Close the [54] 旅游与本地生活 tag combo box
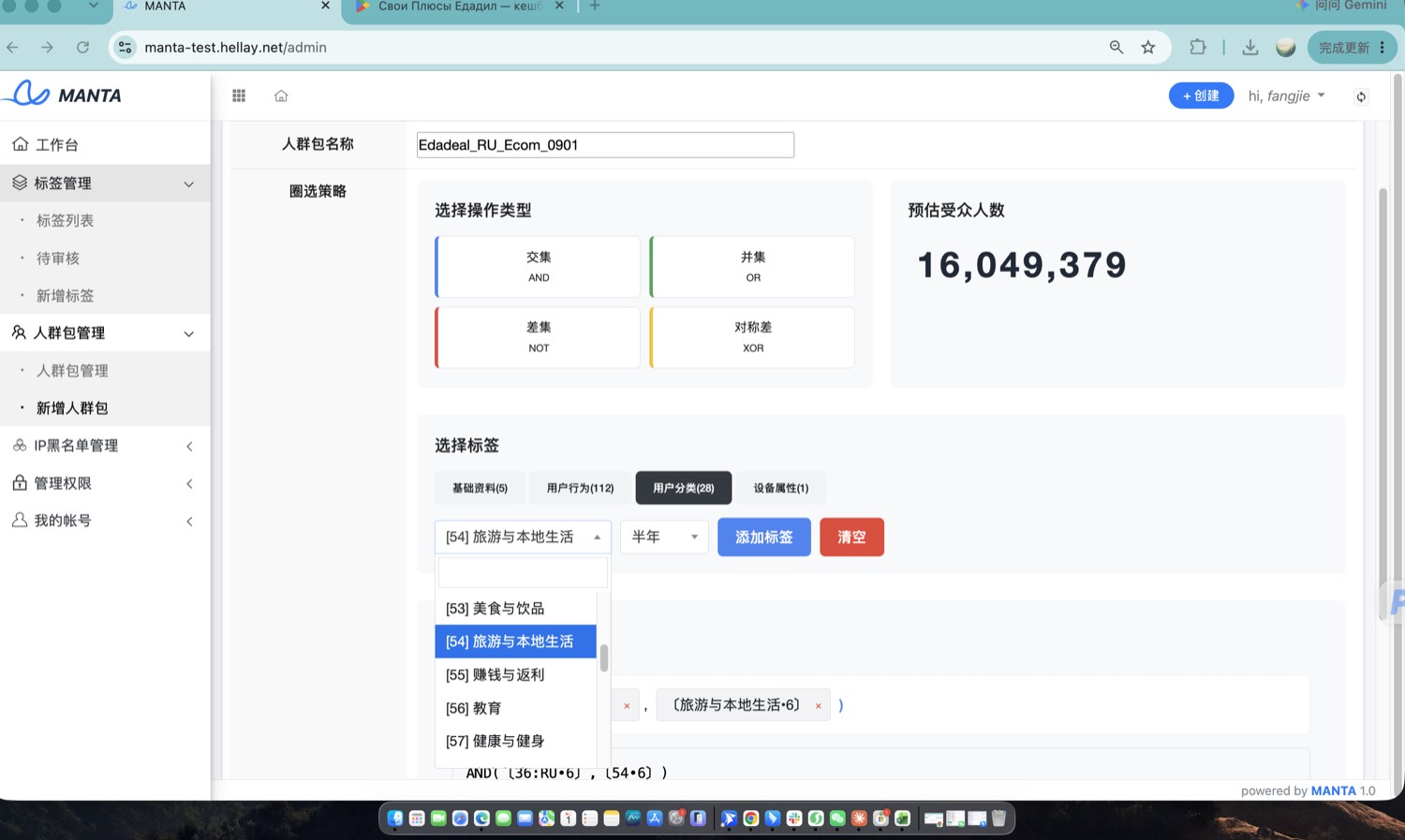 [x=523, y=537]
